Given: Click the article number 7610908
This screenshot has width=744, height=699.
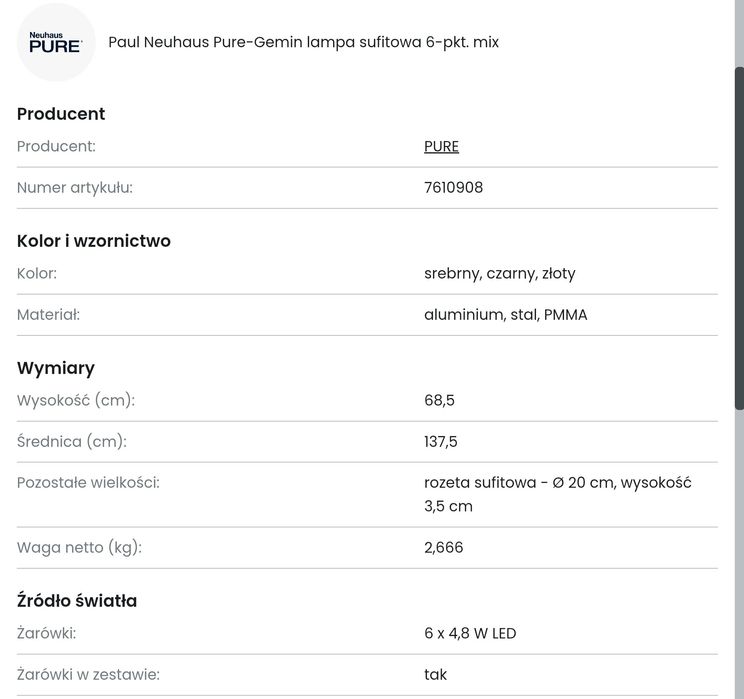Looking at the screenshot, I should click(453, 187).
